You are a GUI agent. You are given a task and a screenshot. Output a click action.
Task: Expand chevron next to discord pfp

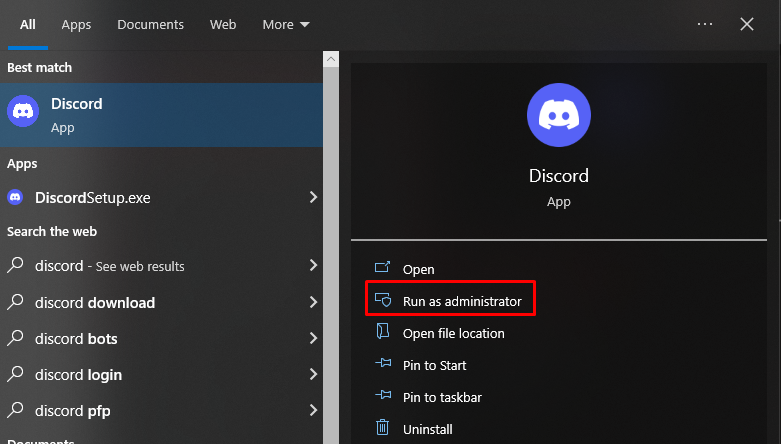[313, 410]
